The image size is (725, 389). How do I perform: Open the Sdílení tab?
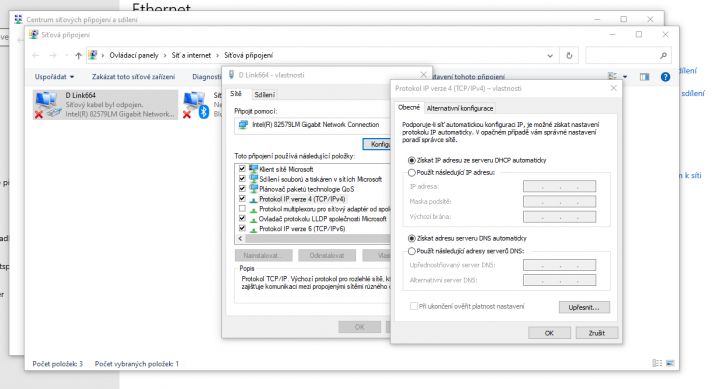264,95
